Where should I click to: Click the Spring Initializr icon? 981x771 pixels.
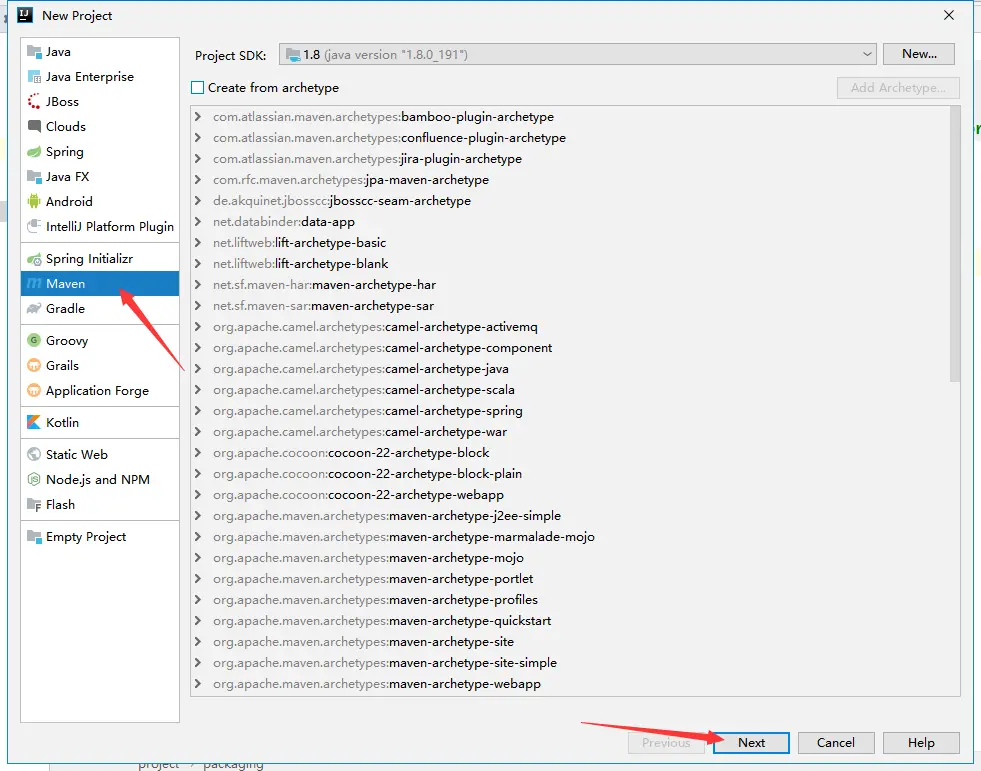34,258
